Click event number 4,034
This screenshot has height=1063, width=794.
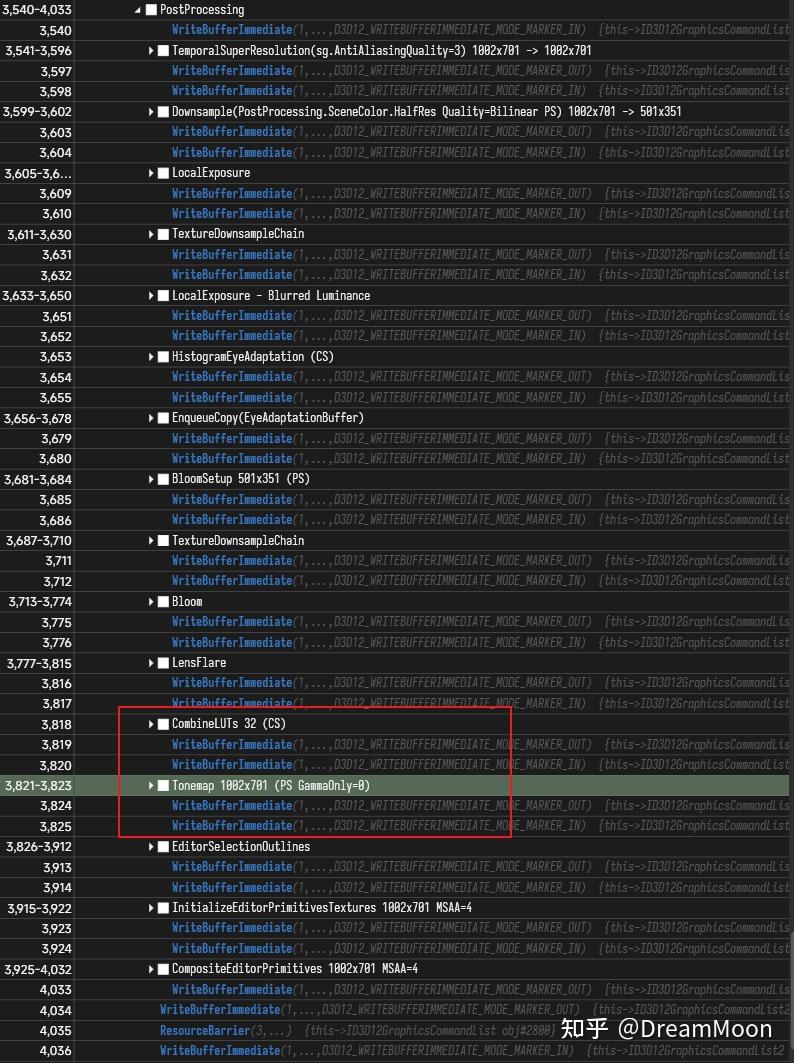56,1010
